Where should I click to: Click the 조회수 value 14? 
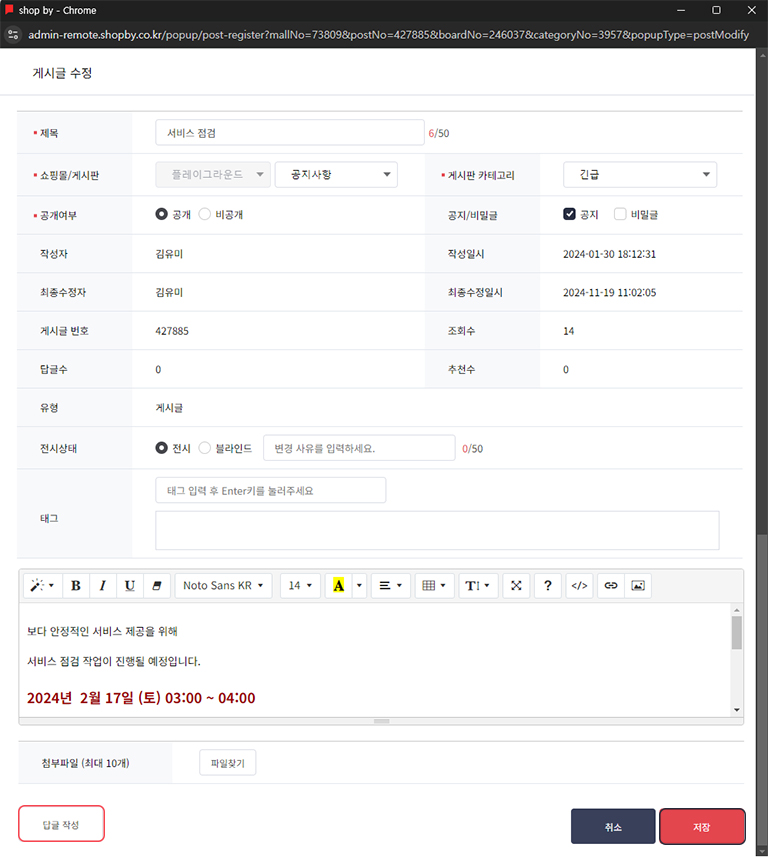[568, 331]
